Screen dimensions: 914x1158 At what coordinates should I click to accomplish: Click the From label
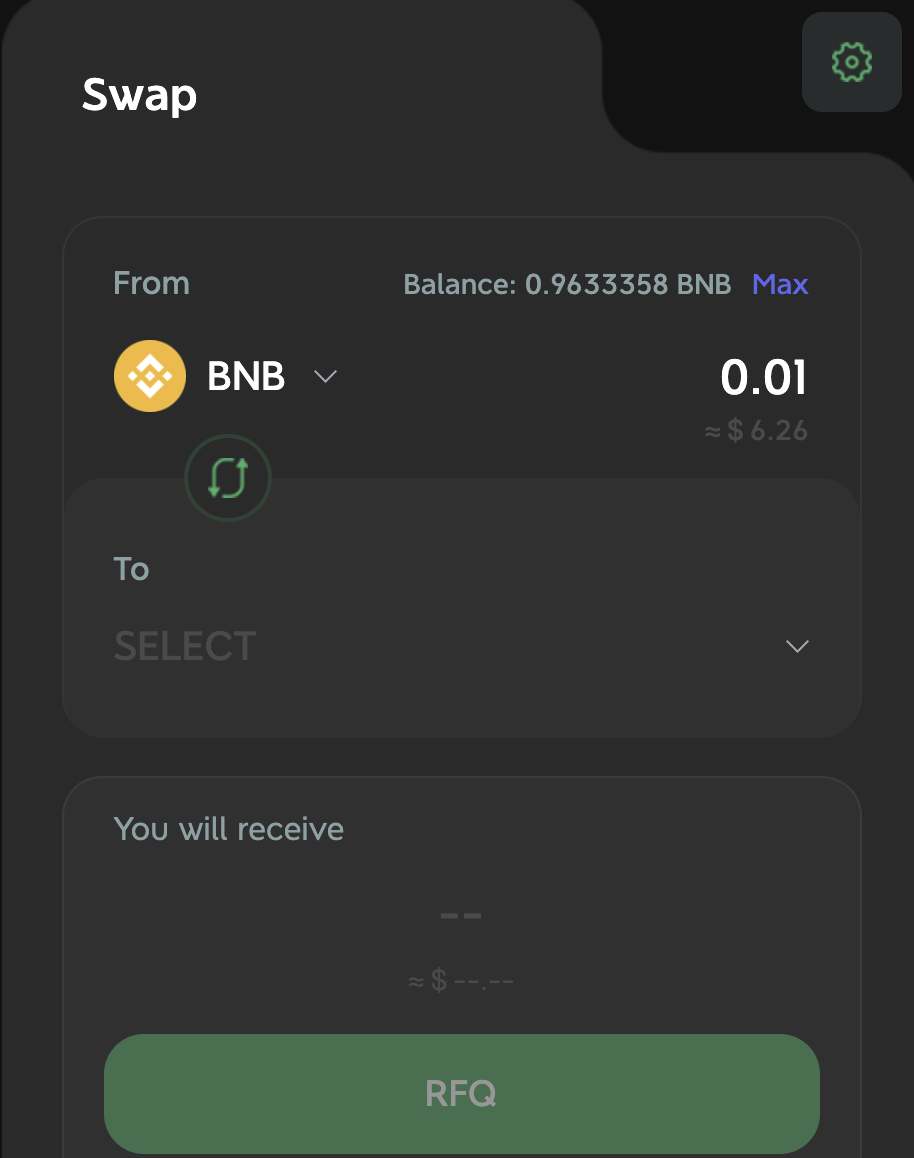pyautogui.click(x=151, y=283)
